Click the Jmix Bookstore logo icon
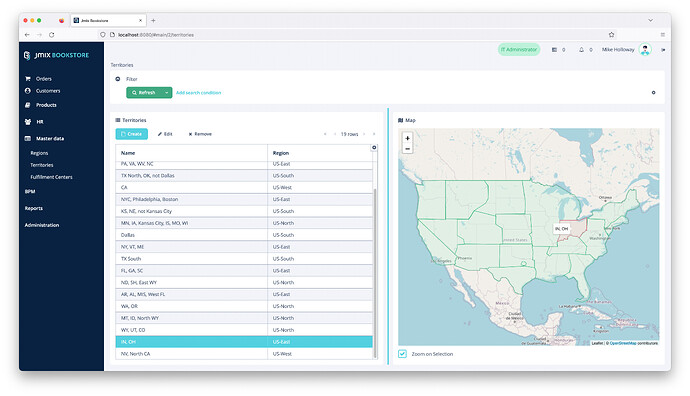The width and height of the screenshot is (690, 396). pos(27,55)
